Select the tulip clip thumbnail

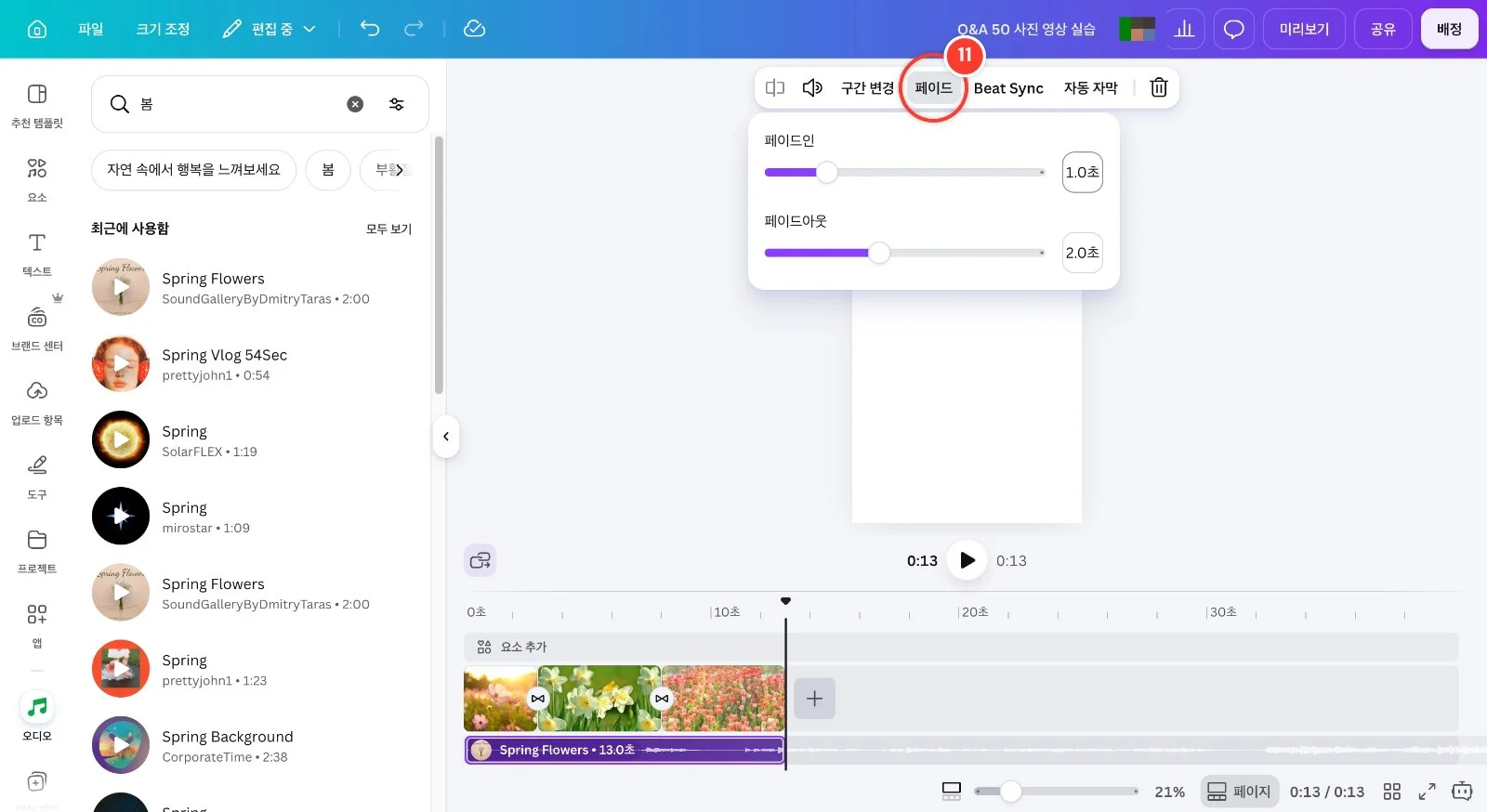tap(723, 698)
